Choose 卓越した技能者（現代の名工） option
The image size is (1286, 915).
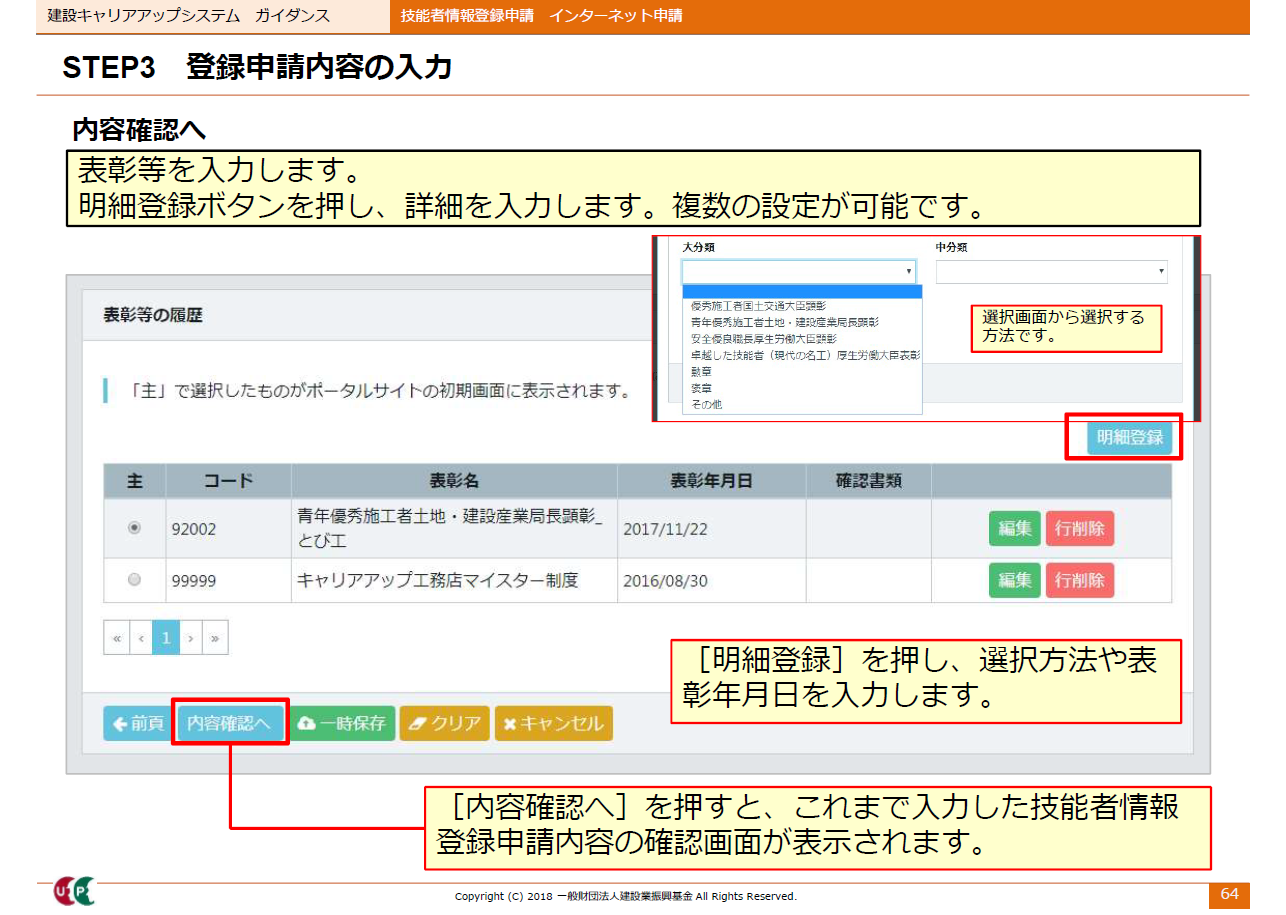802,355
